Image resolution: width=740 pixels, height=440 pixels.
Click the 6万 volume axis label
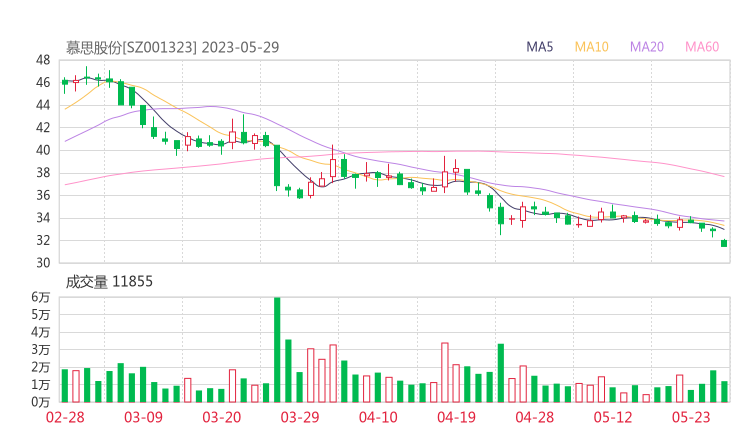[x=41, y=297]
